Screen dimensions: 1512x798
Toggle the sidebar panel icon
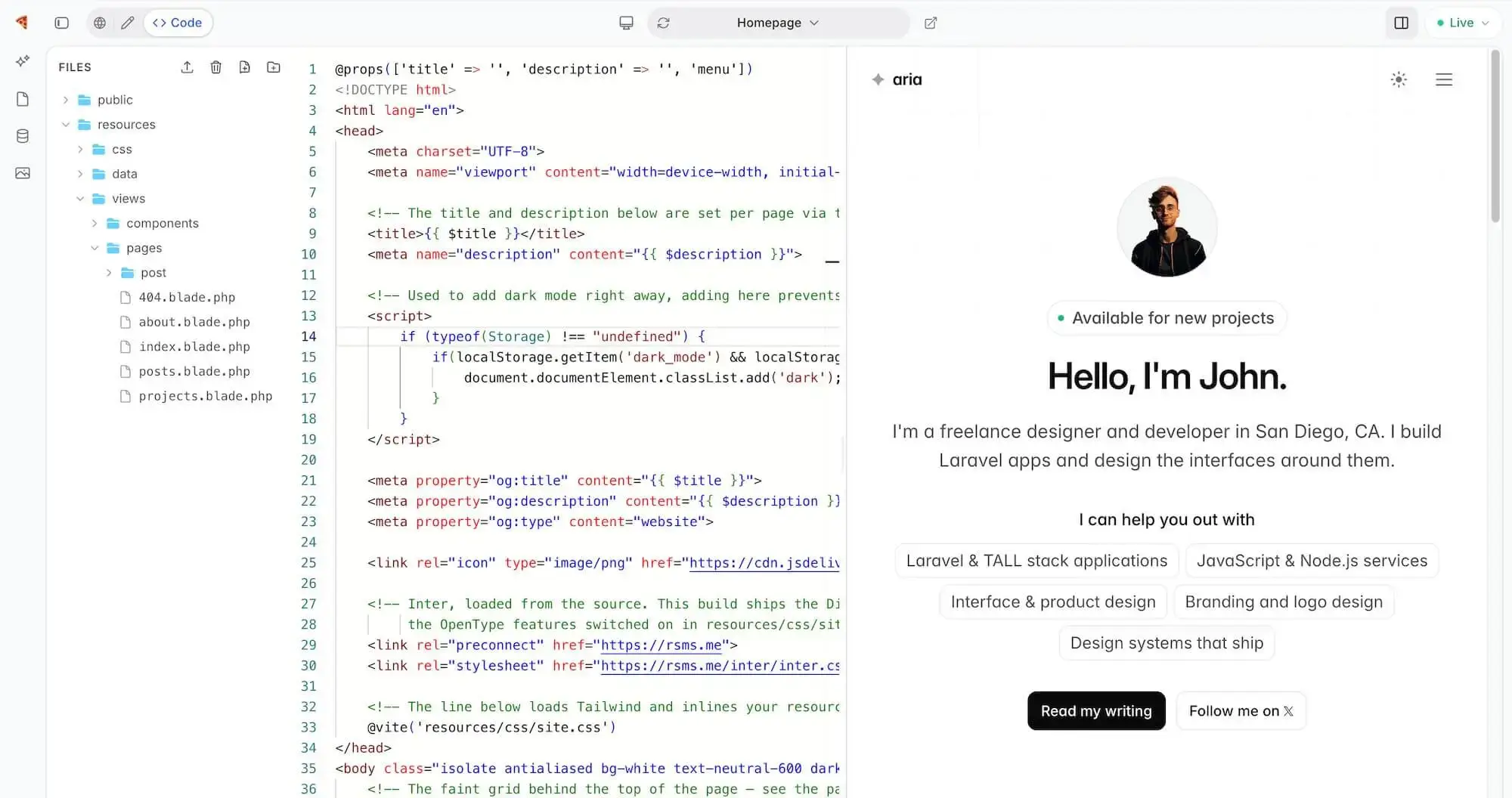click(62, 23)
